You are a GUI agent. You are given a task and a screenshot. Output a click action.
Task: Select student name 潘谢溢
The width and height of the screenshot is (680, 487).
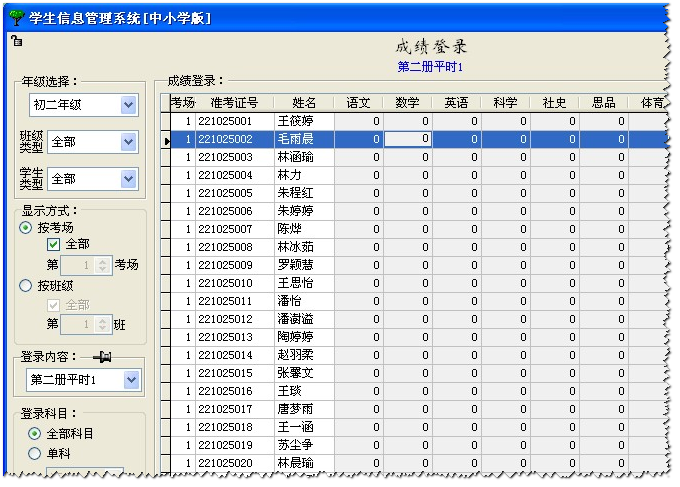click(295, 319)
